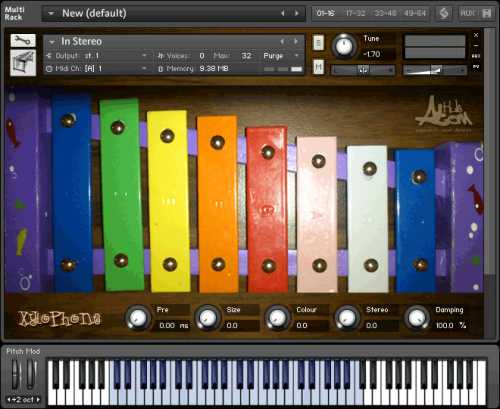Switch to the 01-16 instrument page tab
500x409 pixels.
click(325, 13)
